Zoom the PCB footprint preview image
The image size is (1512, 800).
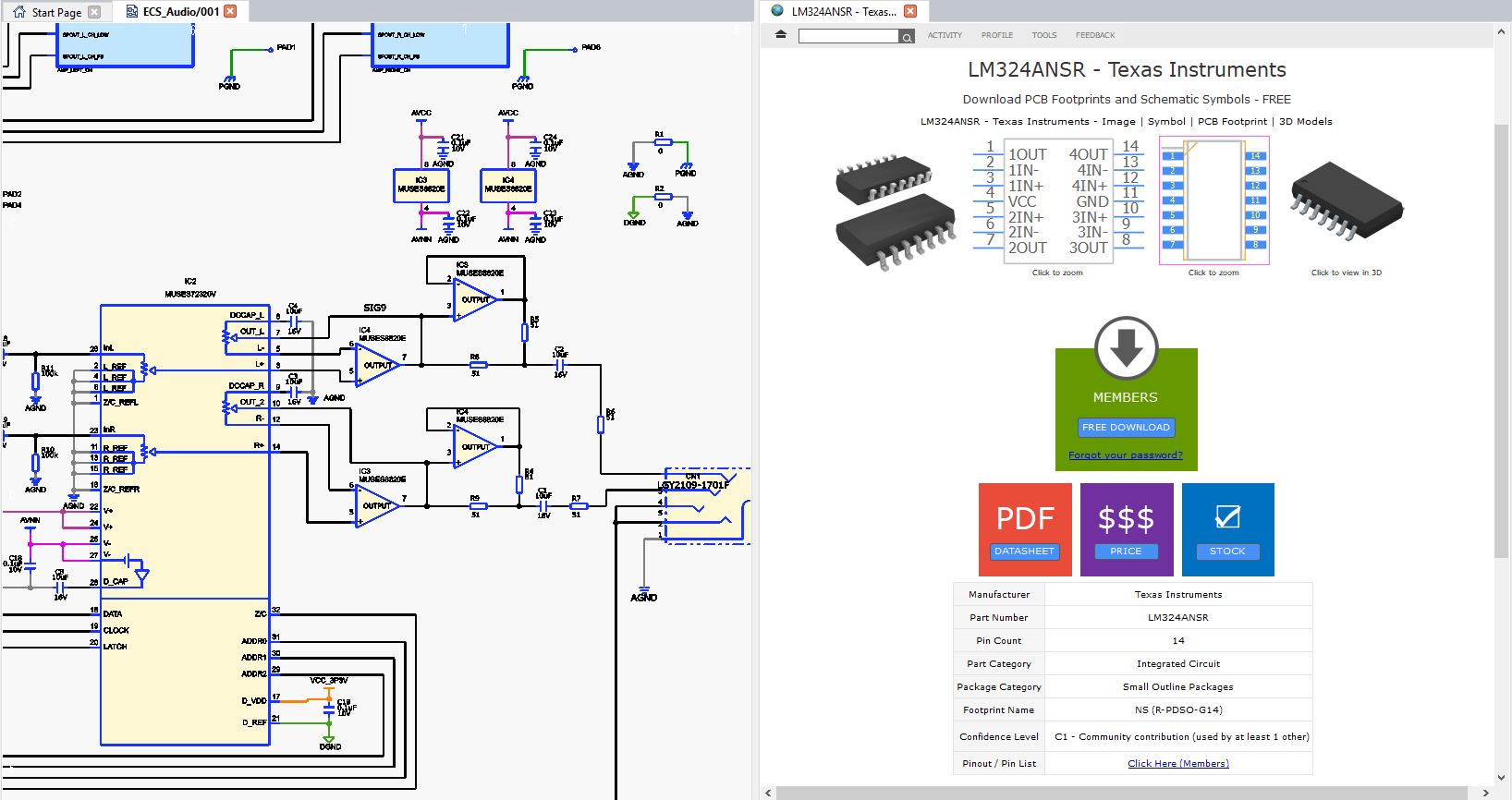tap(1213, 200)
